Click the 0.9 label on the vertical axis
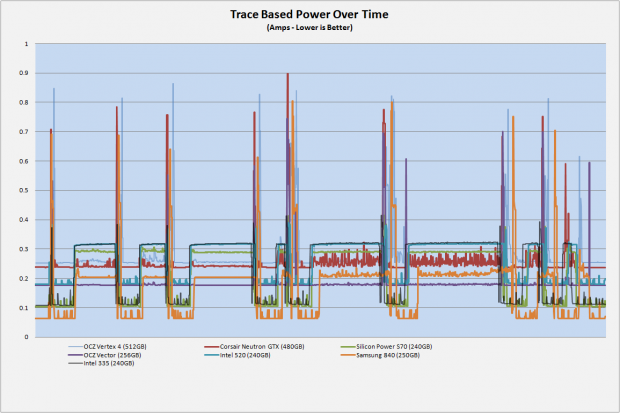 tap(24, 73)
